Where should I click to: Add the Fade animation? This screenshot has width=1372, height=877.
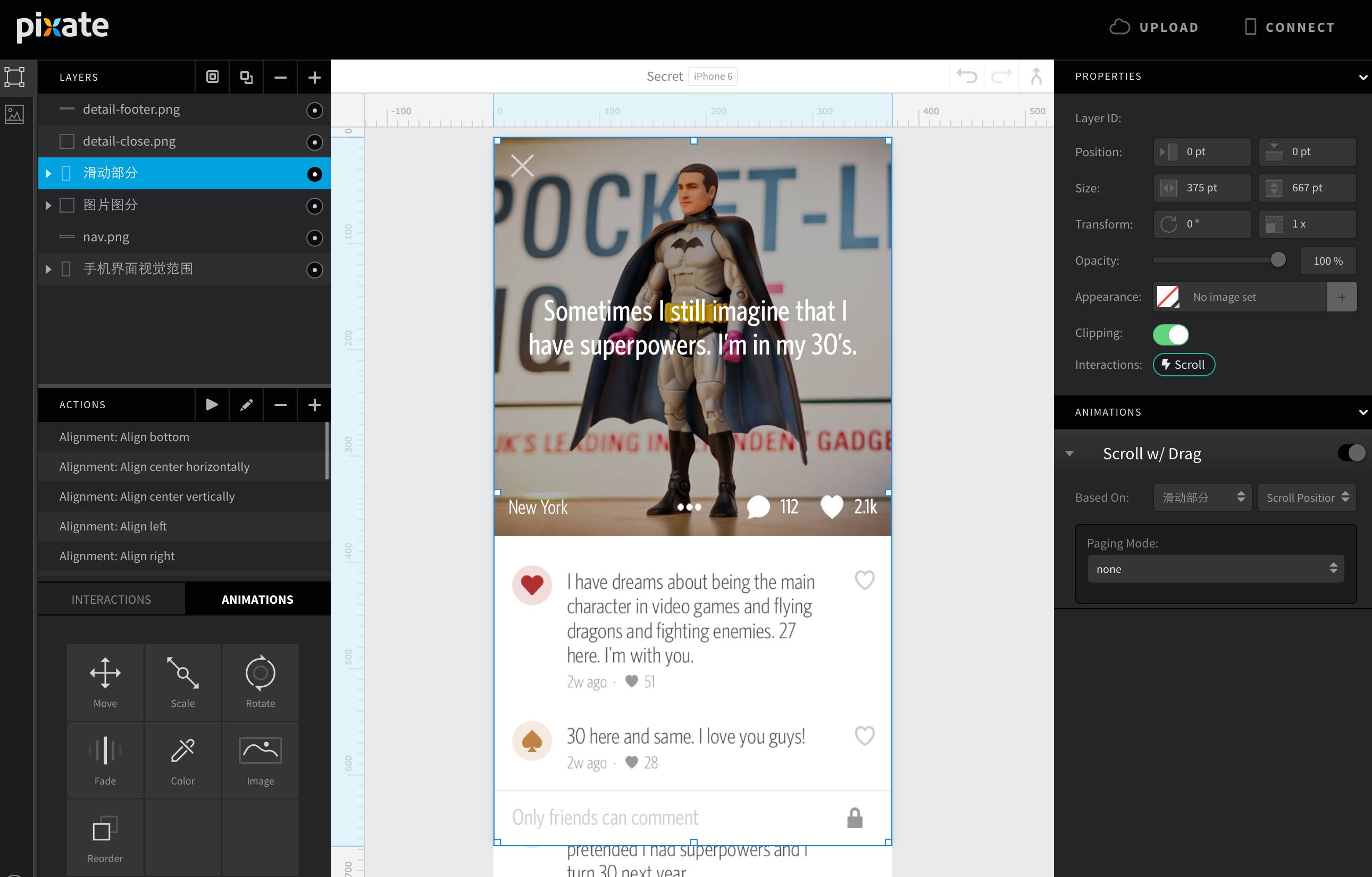click(x=105, y=760)
